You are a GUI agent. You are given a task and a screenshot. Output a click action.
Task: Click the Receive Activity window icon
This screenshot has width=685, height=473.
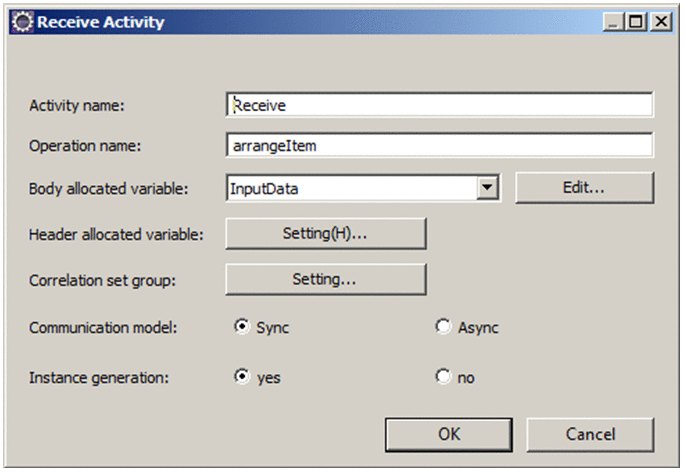point(22,21)
